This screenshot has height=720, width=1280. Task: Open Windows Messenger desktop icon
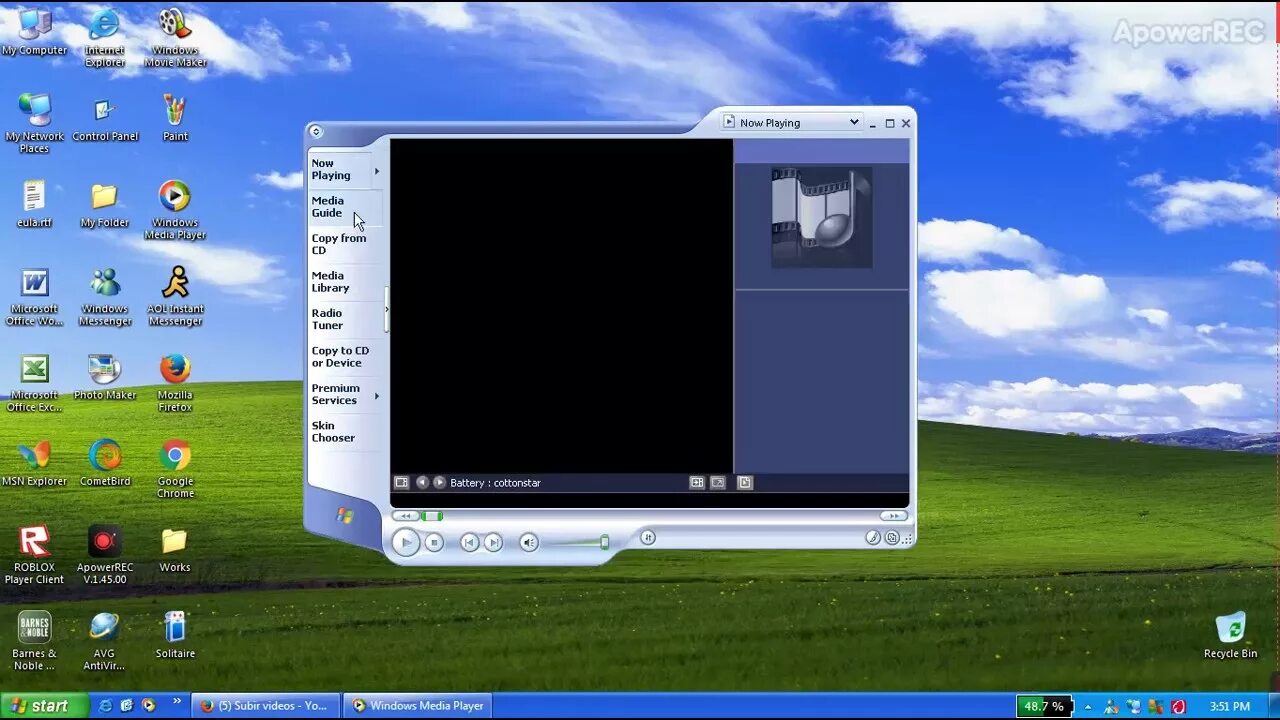pos(105,296)
